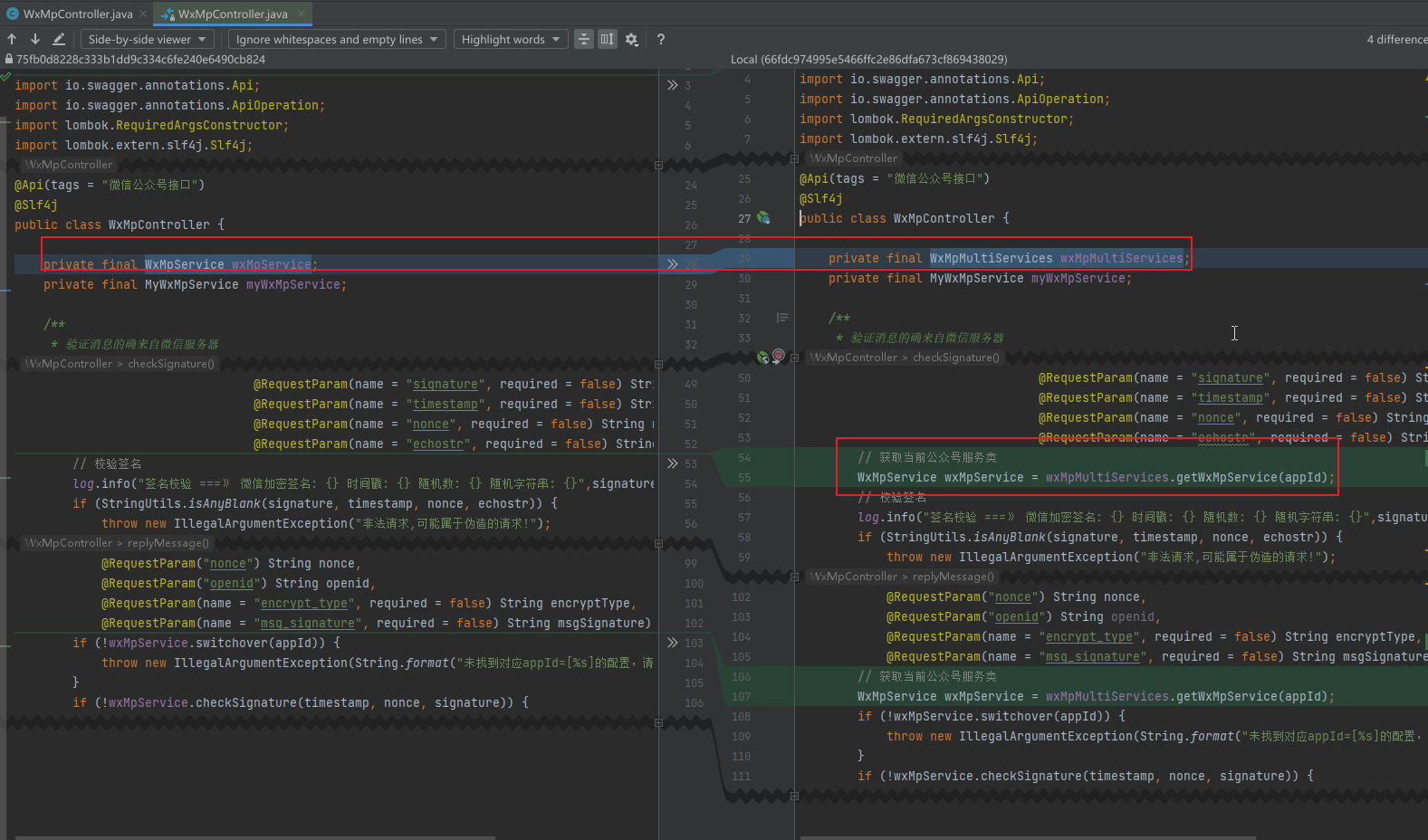Switch to the first WxMpController.java tab
Screen dimensions: 1428x840
pyautogui.click(x=77, y=14)
